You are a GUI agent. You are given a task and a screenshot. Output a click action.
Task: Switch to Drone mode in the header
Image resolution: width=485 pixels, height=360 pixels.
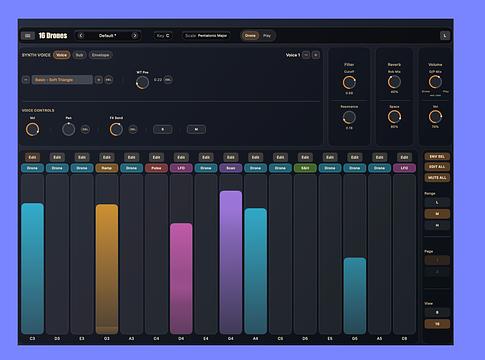(250, 36)
